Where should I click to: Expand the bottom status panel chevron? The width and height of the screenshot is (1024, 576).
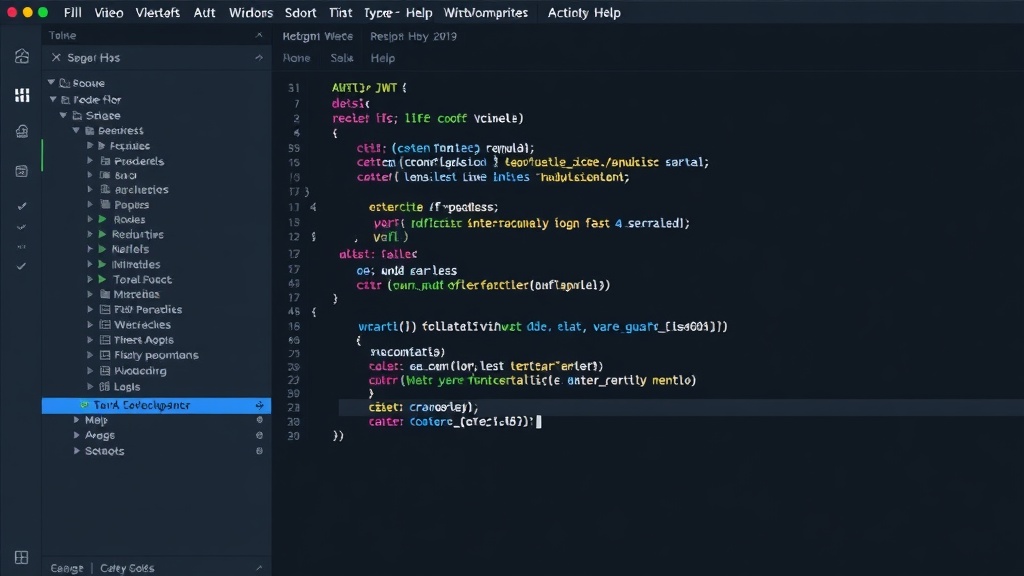[x=259, y=568]
